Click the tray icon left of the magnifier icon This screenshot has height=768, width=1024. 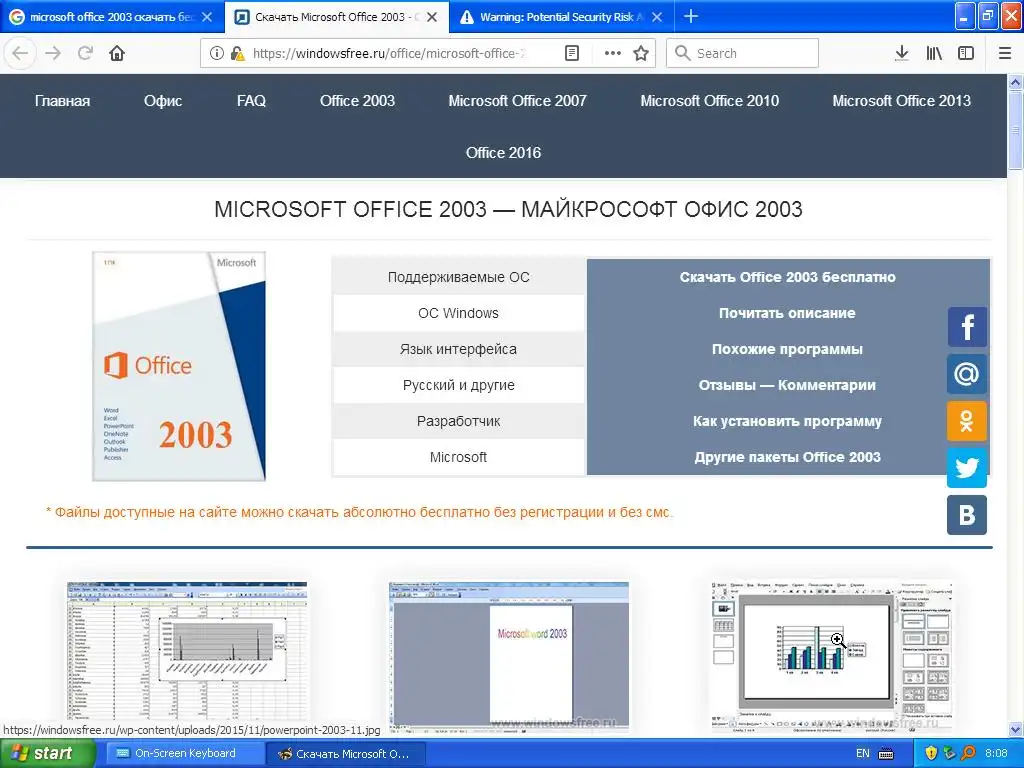(950, 753)
